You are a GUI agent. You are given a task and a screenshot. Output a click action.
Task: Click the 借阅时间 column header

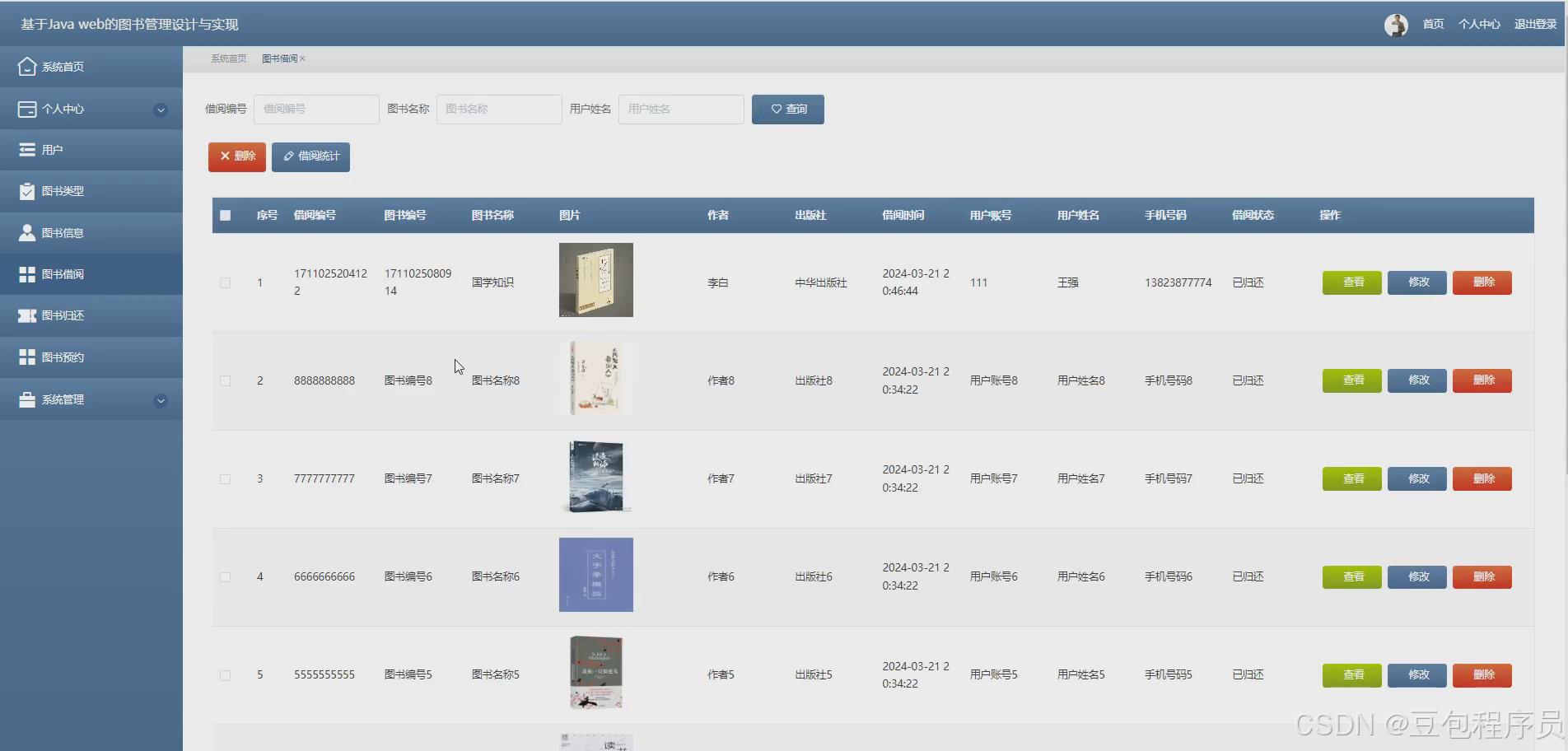903,216
